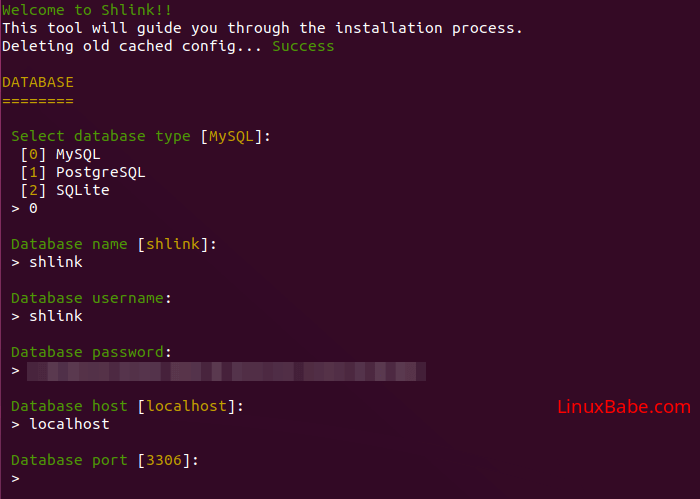Click the shlink value under Database username
This screenshot has width=700, height=499.
point(56,317)
